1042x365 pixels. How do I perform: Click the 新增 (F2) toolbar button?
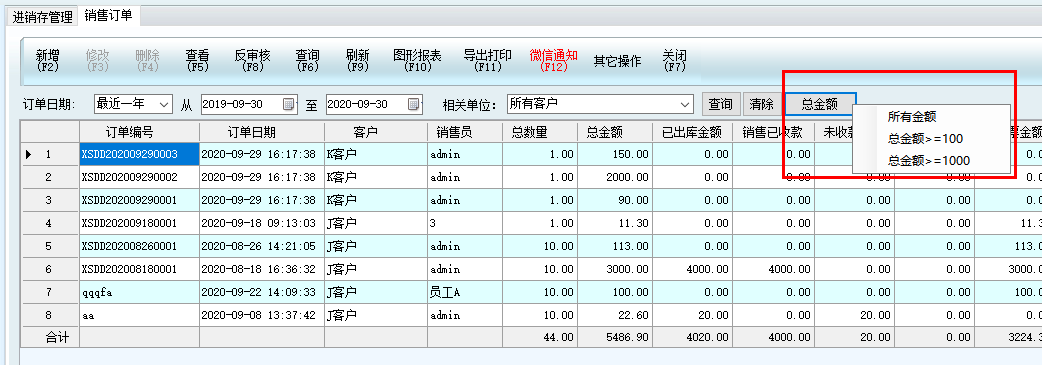[x=47, y=61]
